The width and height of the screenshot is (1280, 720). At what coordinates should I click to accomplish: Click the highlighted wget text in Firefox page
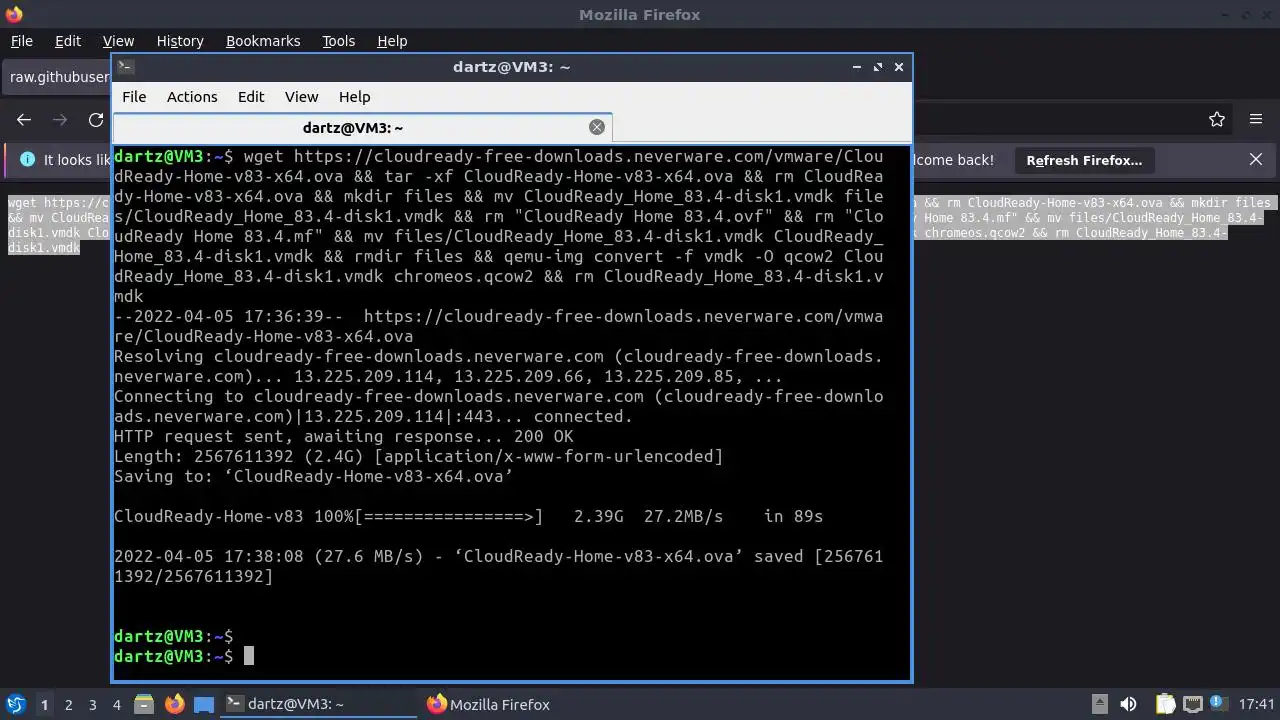point(60,224)
